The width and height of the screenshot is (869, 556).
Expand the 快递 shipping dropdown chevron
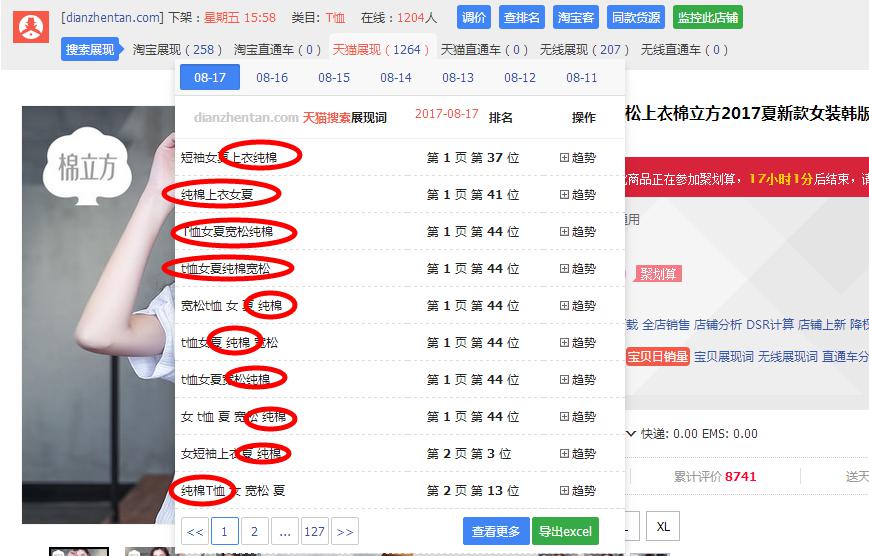[x=630, y=434]
